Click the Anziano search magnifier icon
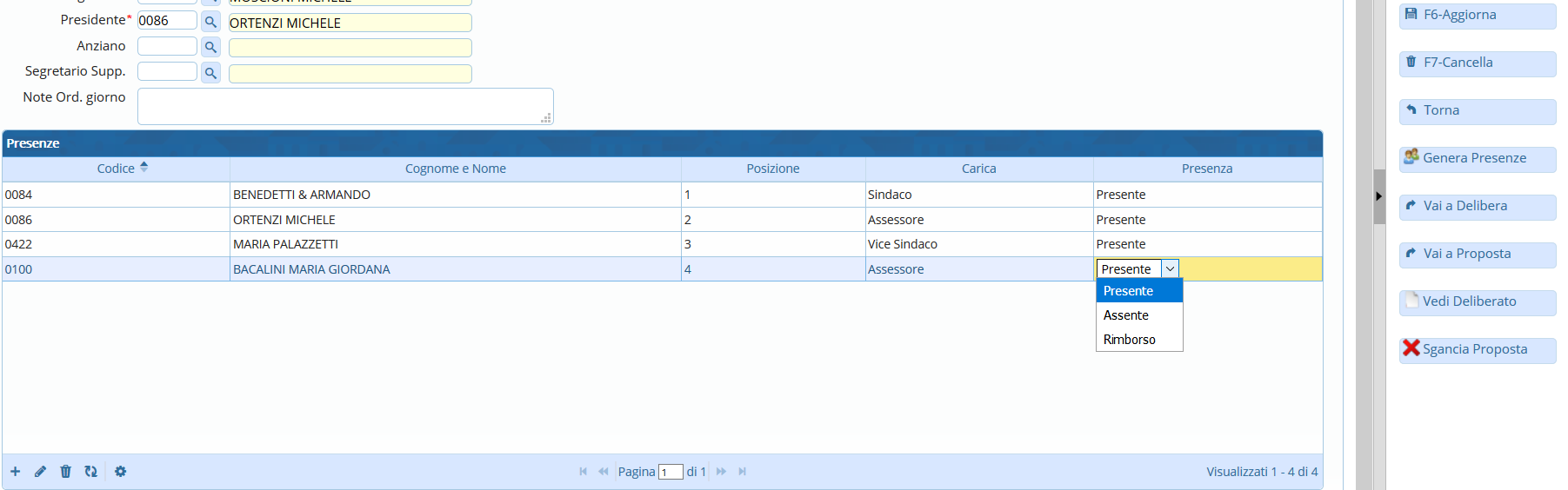Screen dimensions: 1568x490 pyautogui.click(x=210, y=47)
